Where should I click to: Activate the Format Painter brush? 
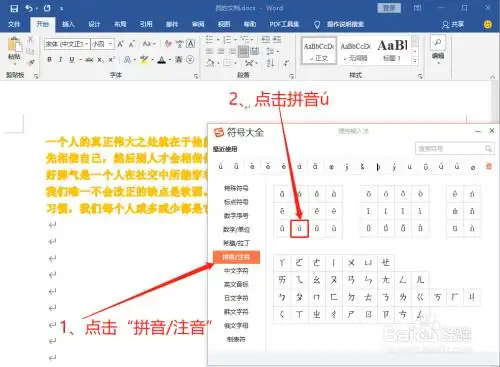(31, 62)
